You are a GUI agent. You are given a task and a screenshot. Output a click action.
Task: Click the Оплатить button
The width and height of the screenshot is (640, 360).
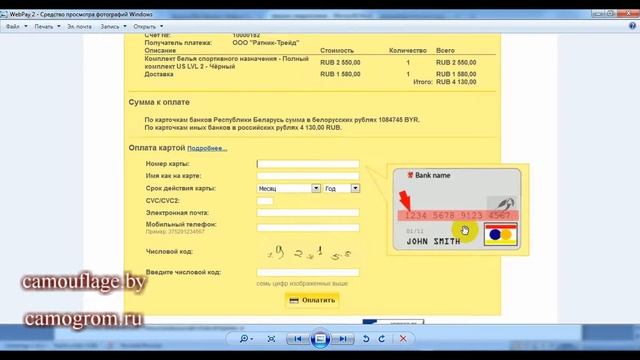[x=312, y=300]
